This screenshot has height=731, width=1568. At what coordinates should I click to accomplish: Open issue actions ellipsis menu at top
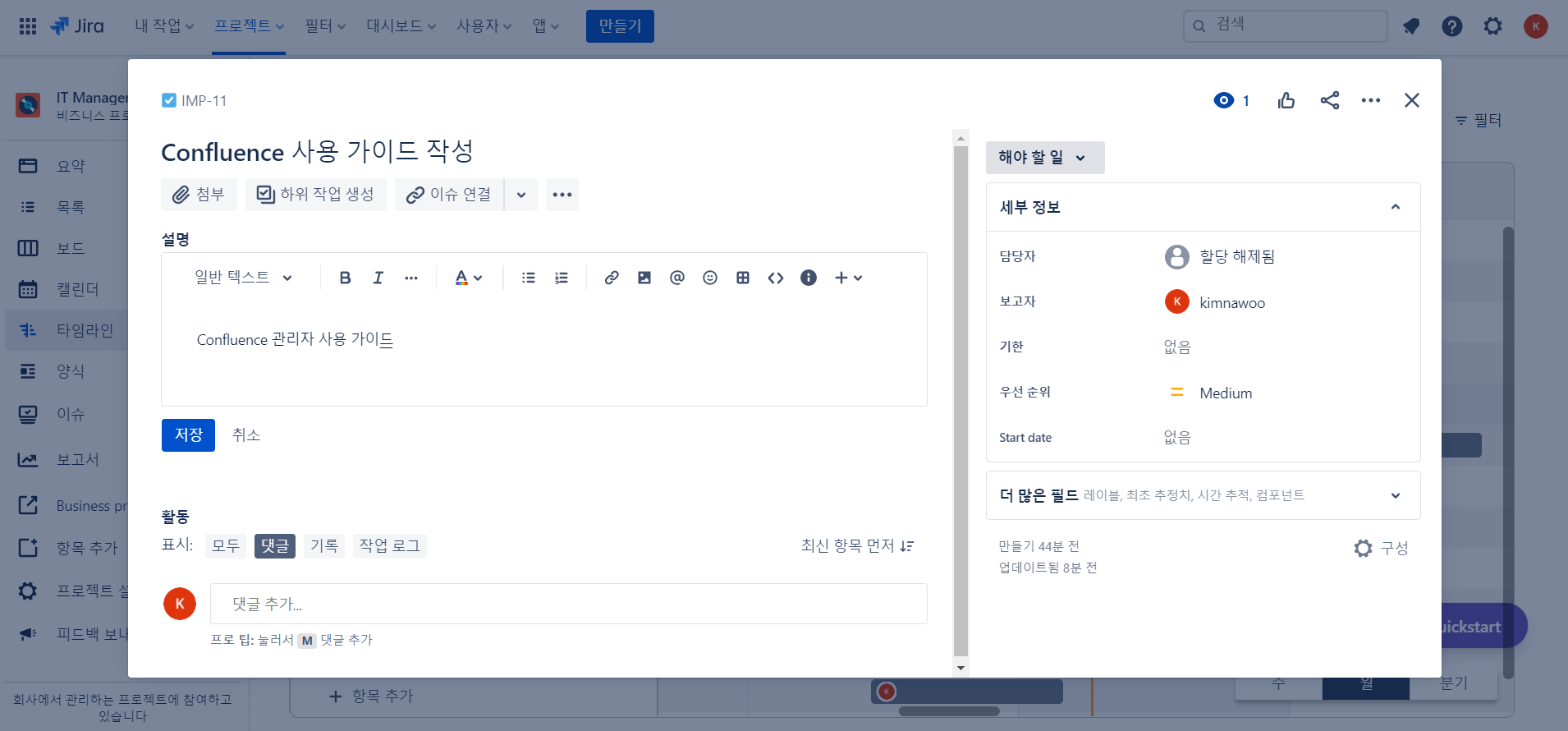(1371, 100)
